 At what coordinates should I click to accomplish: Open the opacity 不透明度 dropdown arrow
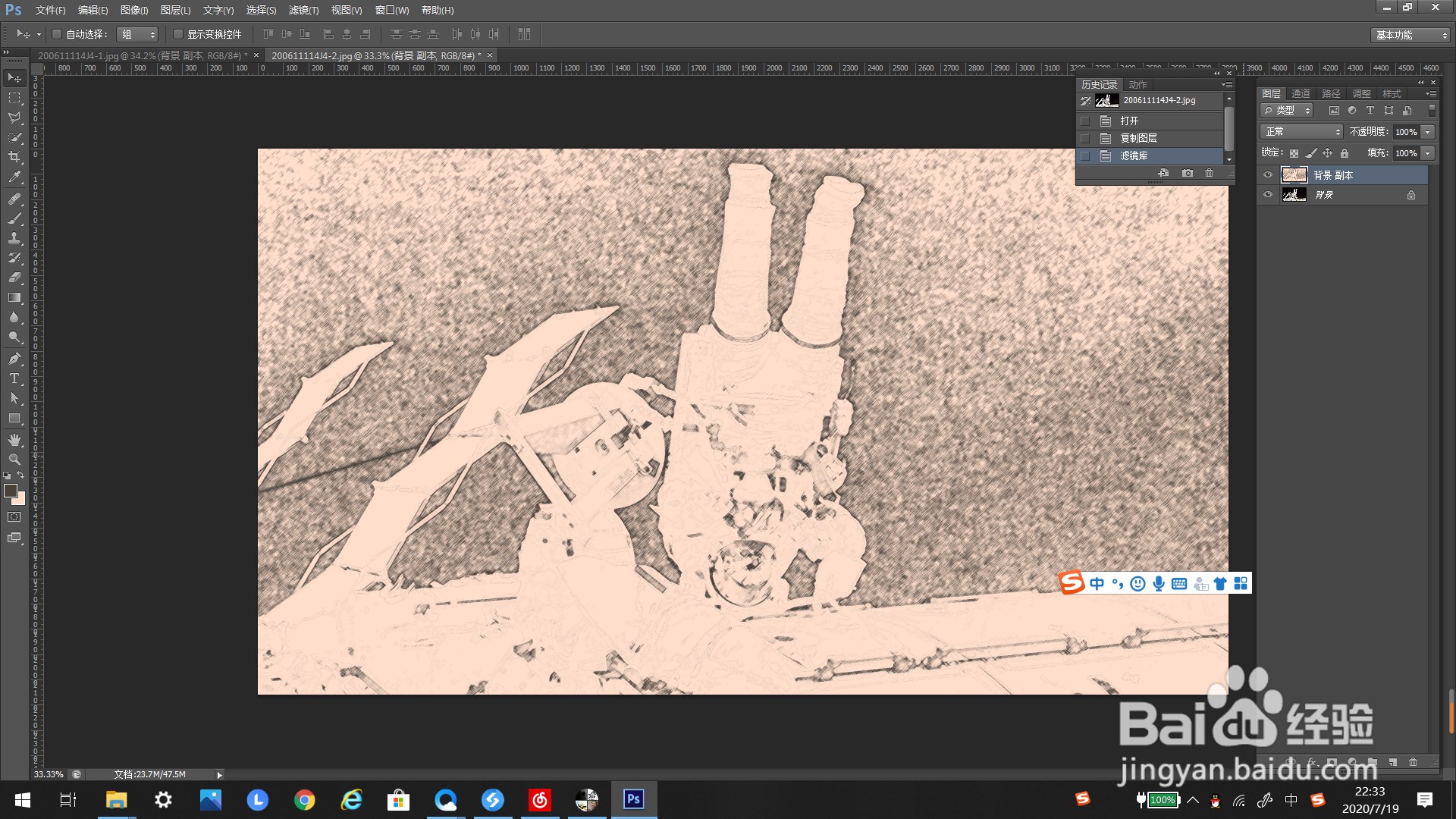tap(1428, 132)
